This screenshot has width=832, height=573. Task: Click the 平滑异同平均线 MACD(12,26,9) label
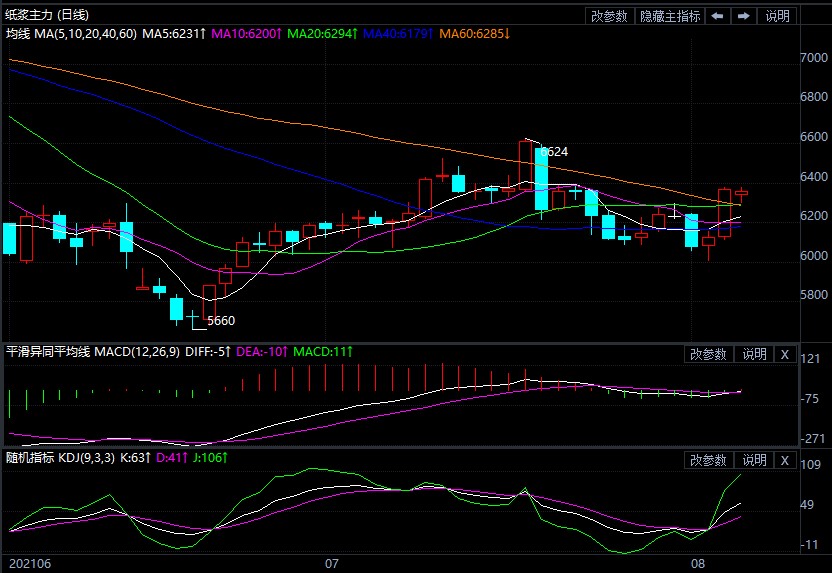coord(92,352)
